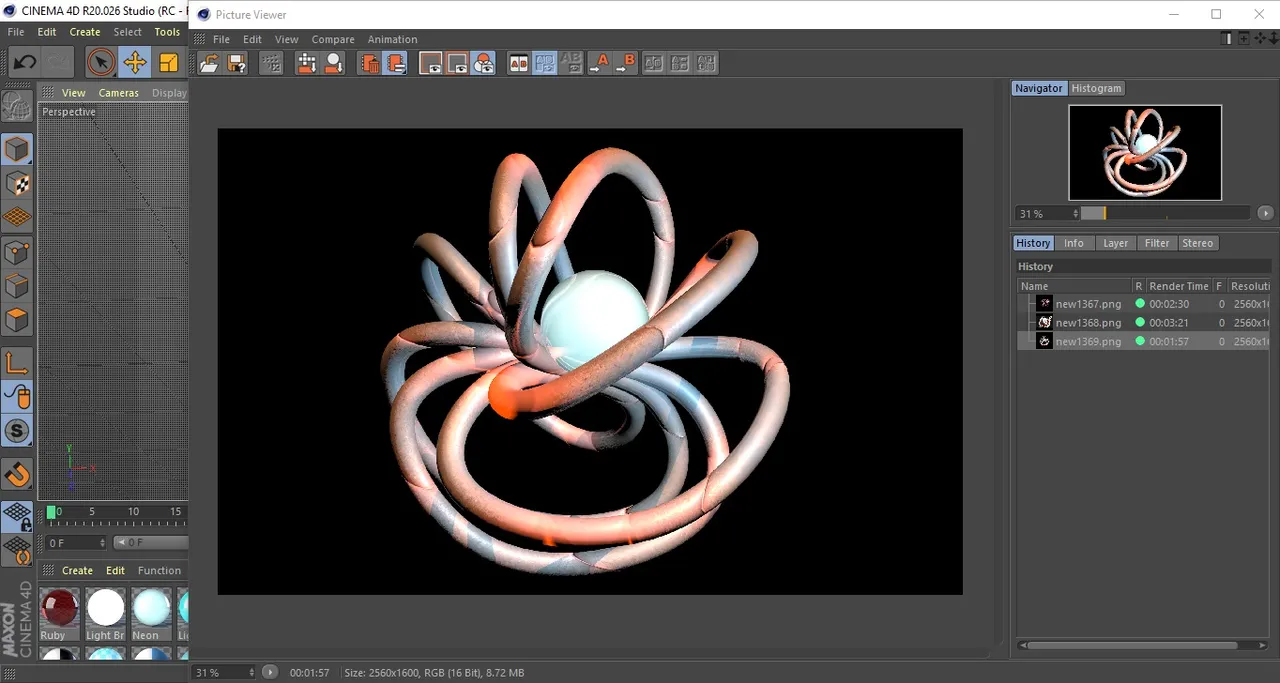
Task: Click the Open image folder icon
Action: coord(209,63)
